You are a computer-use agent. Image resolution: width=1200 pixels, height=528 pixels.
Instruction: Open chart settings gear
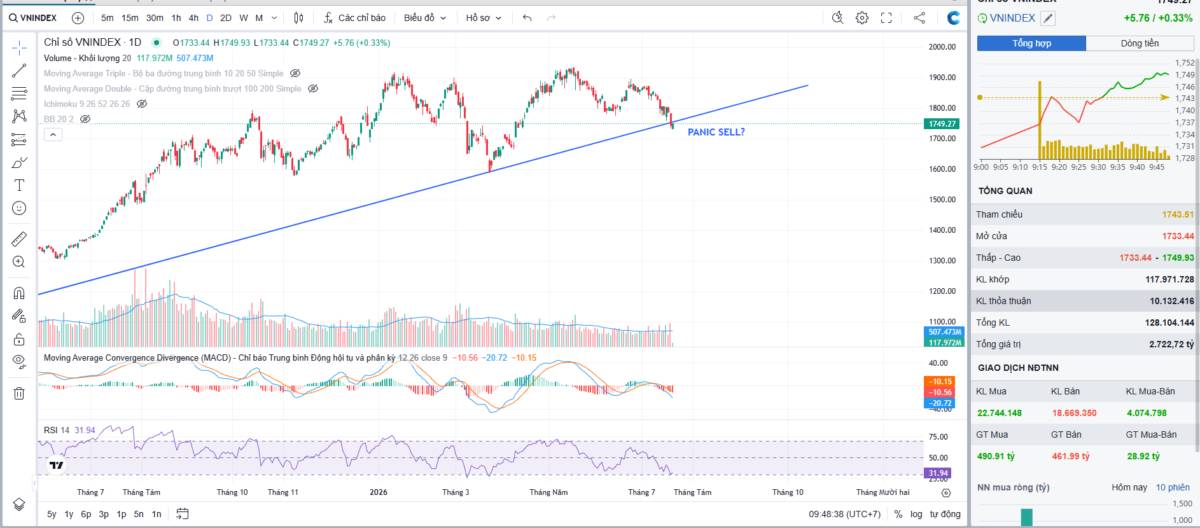pos(862,17)
